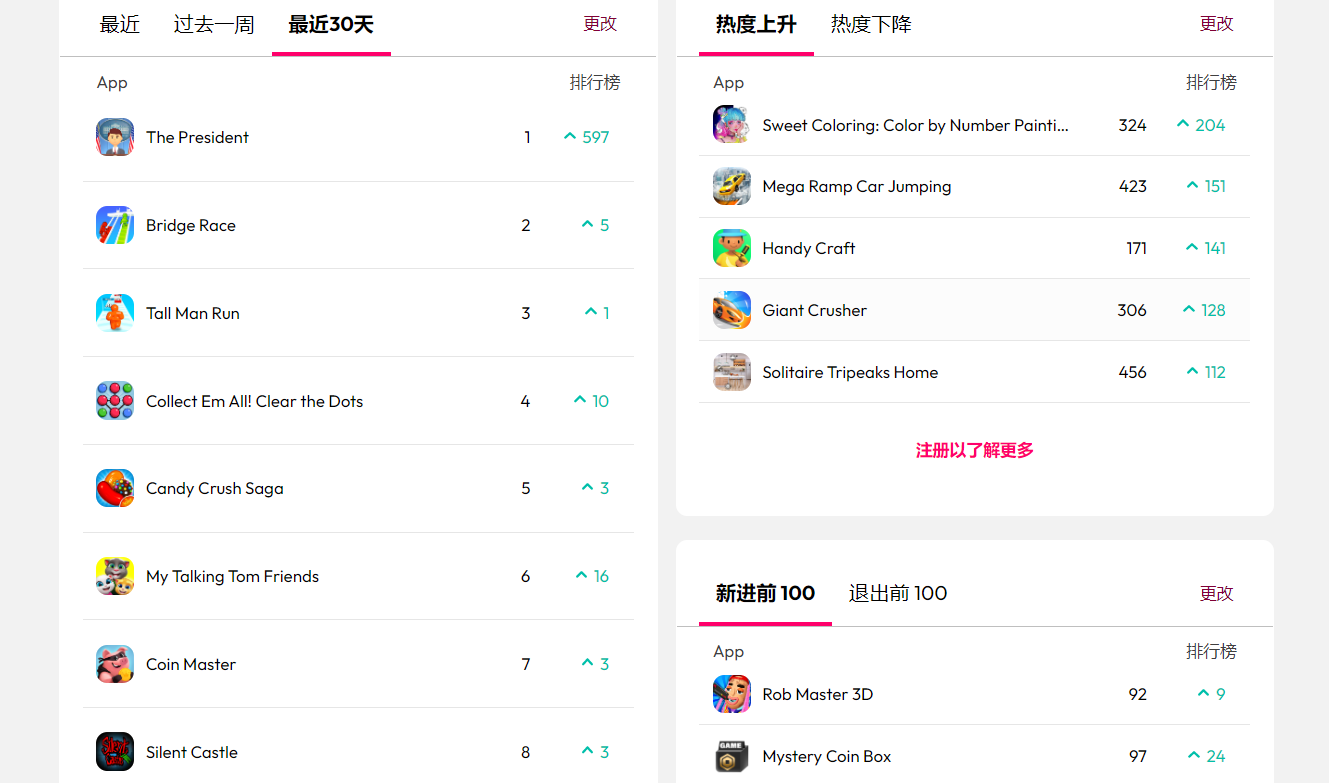Screen dimensions: 1329x783
Task: Switch to the 热度下降 tab
Action: point(871,24)
